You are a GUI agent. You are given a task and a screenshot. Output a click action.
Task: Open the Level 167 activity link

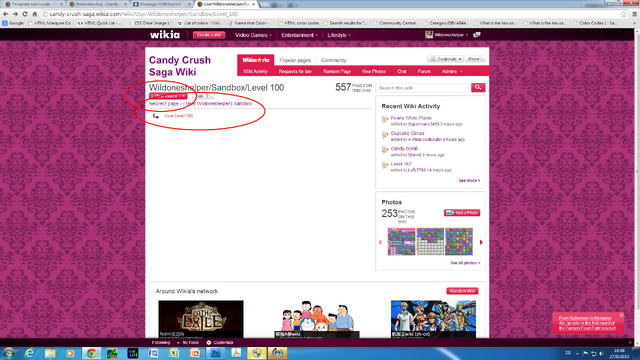[401, 164]
